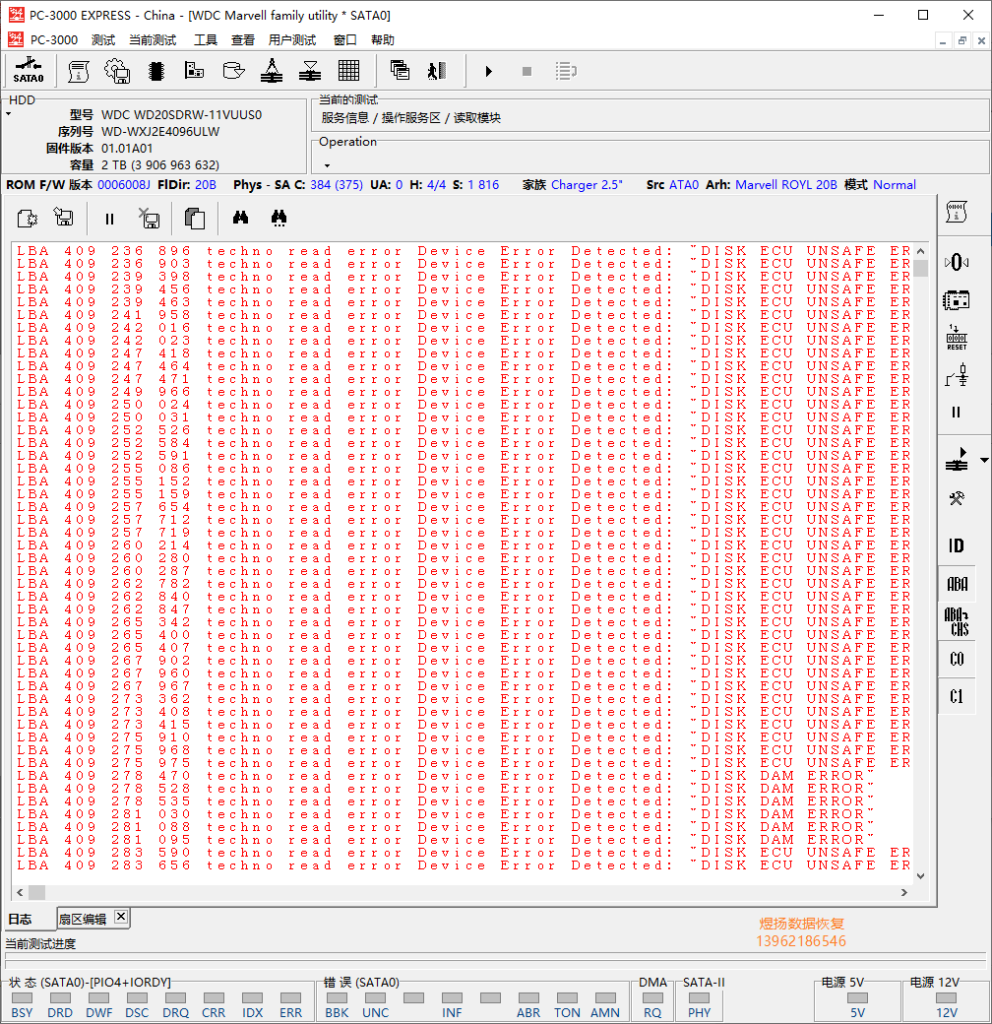Click the controller board icon in the sidebar
992x1024 pixels.
coord(957,300)
